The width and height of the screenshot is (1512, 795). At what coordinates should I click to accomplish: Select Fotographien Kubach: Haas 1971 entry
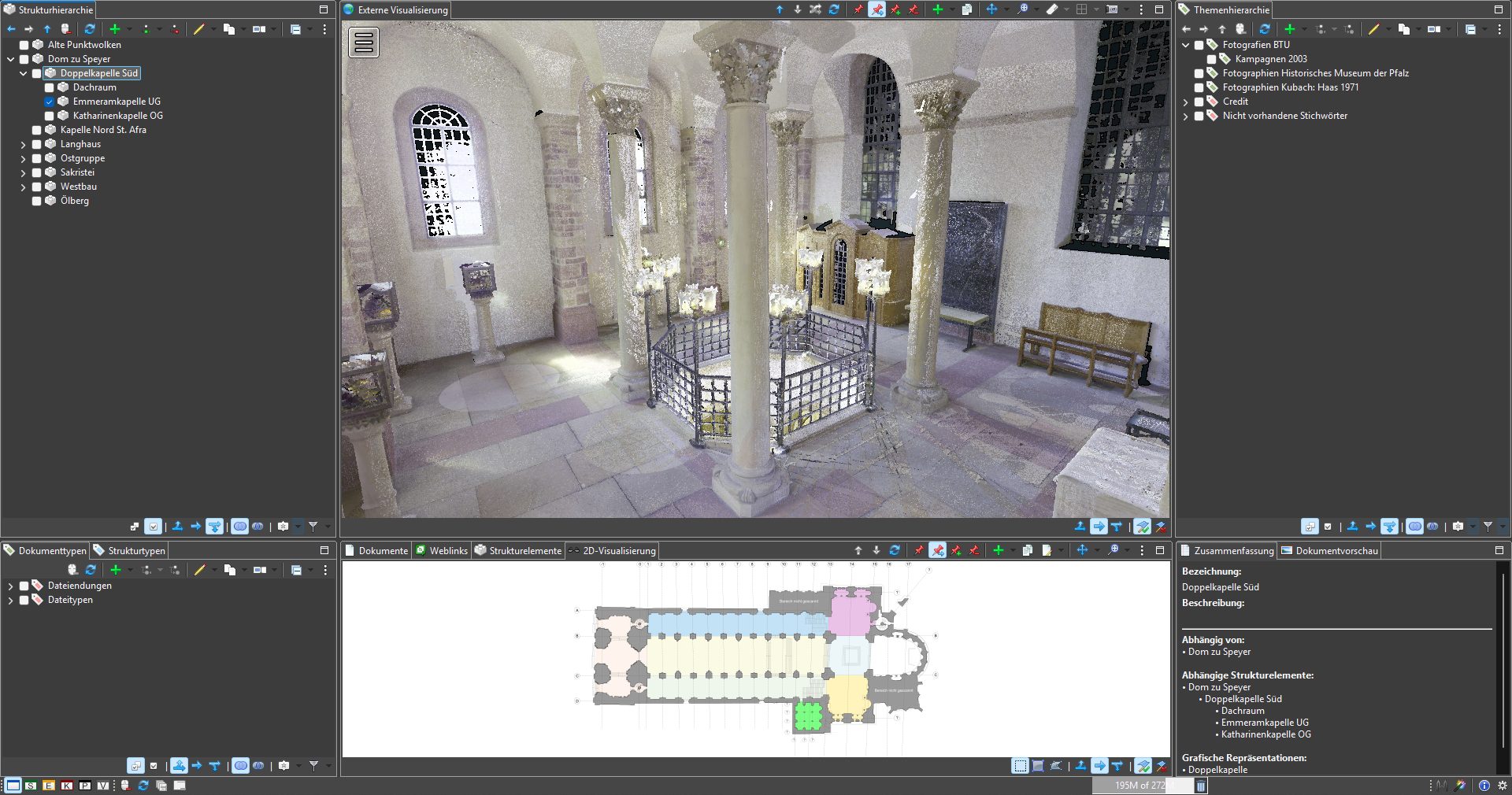[x=1290, y=87]
